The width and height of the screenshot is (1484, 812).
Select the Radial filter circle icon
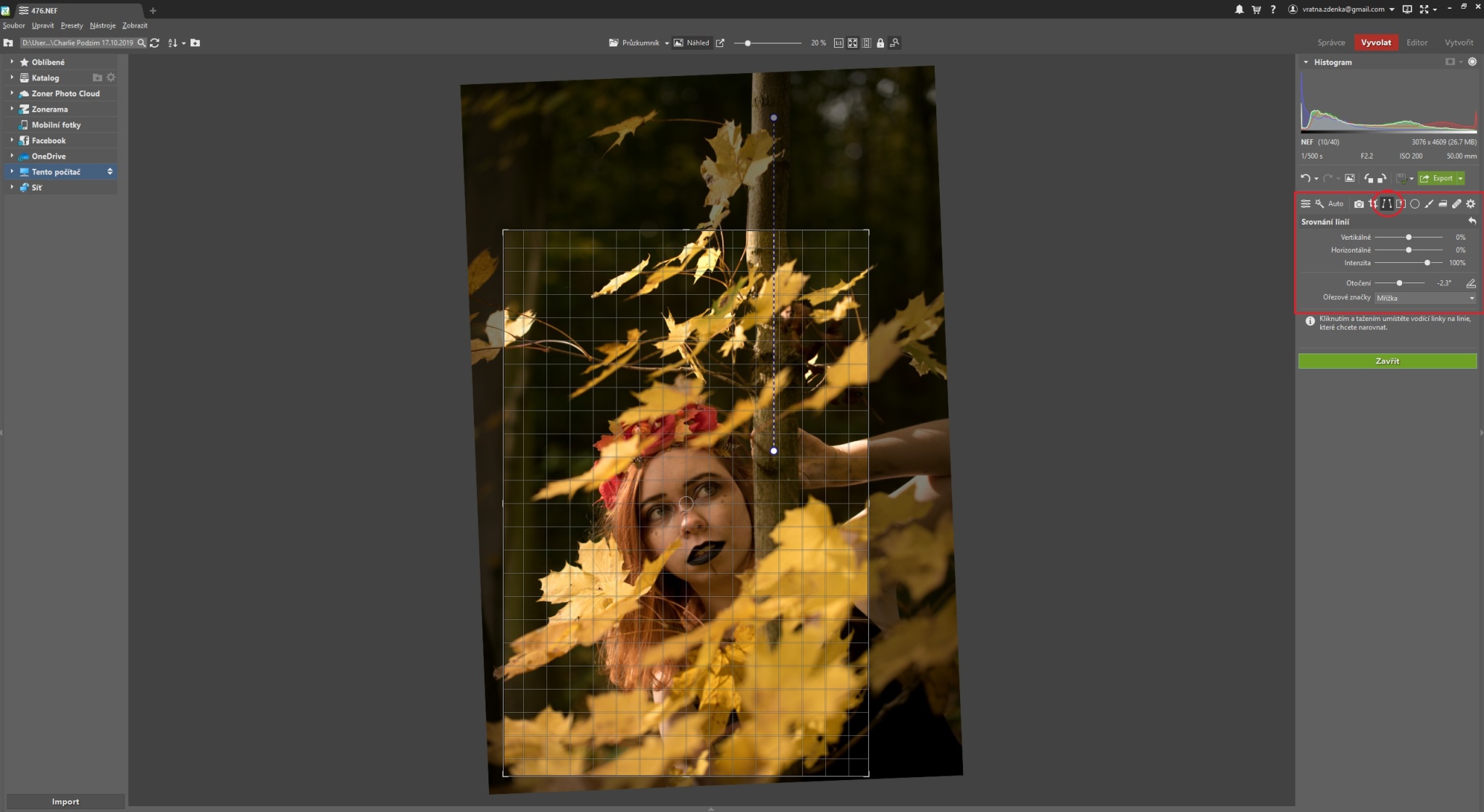tap(1414, 204)
